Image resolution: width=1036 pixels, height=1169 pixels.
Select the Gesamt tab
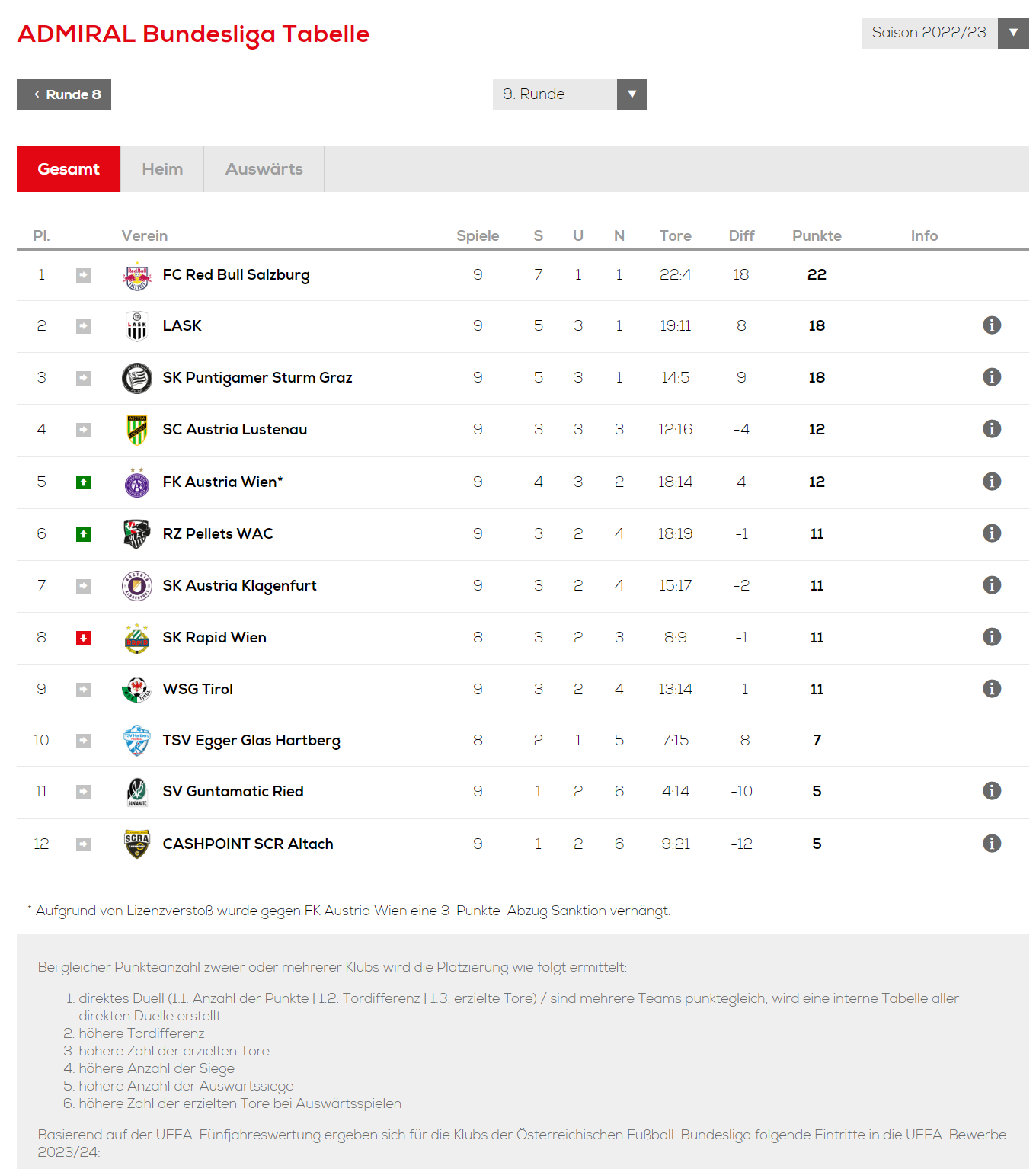point(69,169)
